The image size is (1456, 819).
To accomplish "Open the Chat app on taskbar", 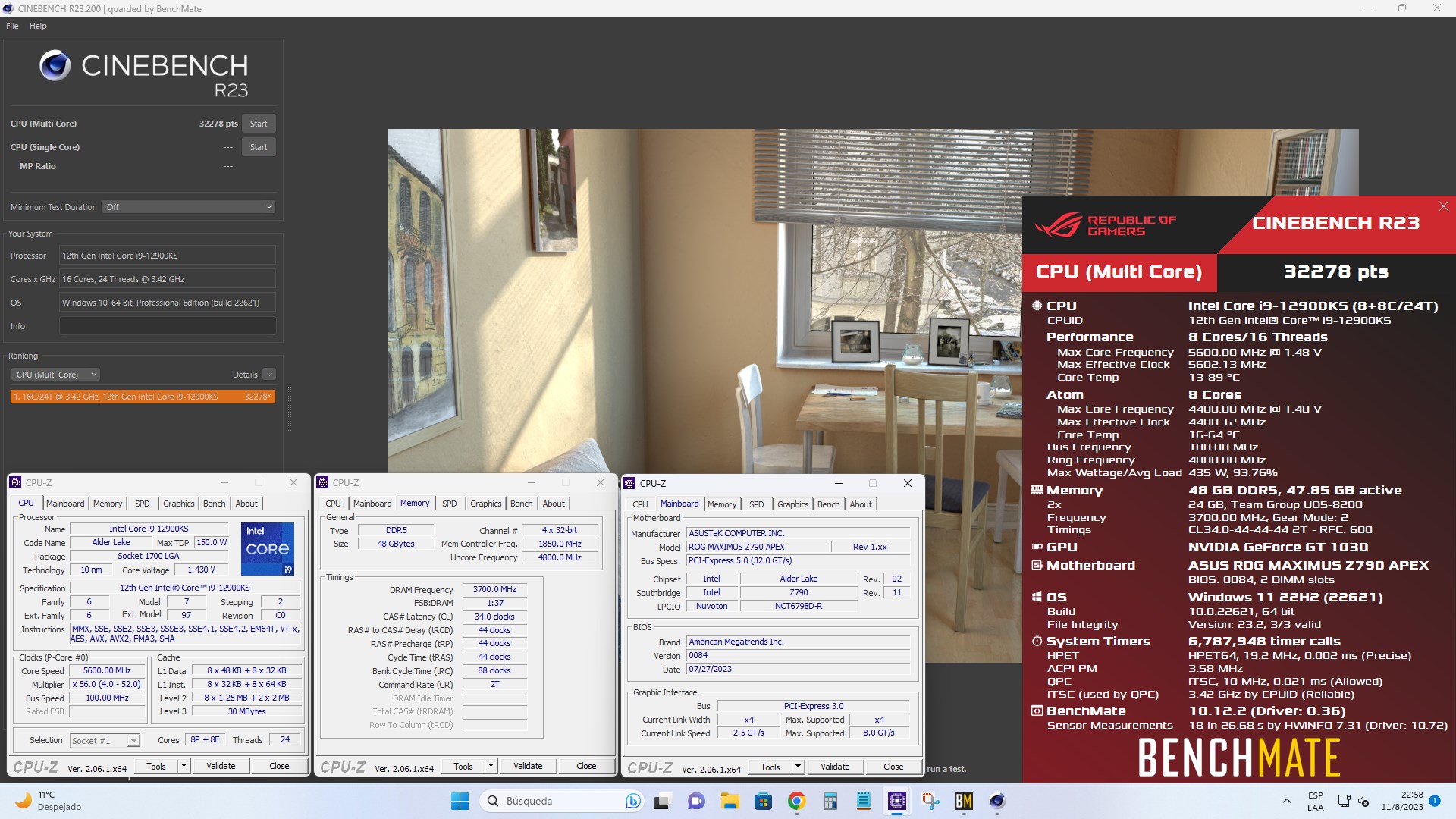I will pyautogui.click(x=695, y=801).
